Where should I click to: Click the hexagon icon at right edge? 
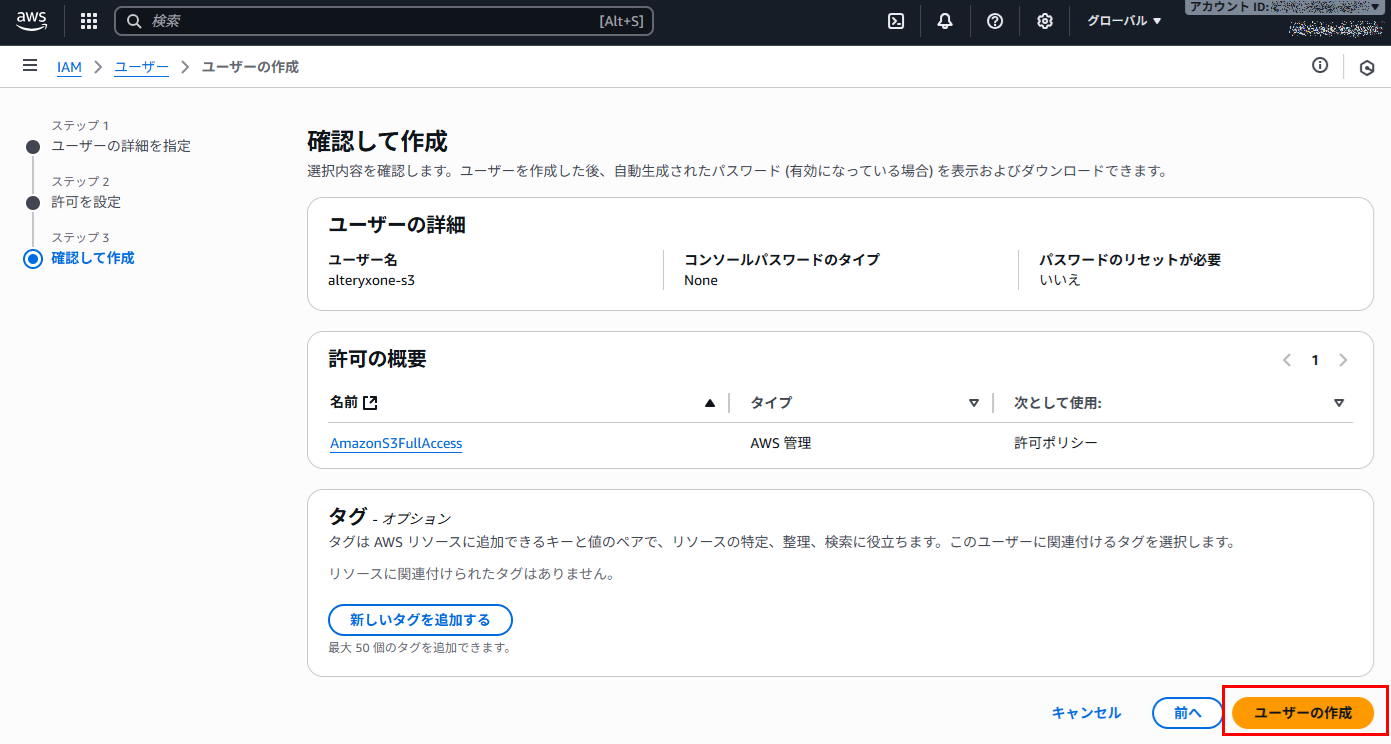(x=1367, y=67)
